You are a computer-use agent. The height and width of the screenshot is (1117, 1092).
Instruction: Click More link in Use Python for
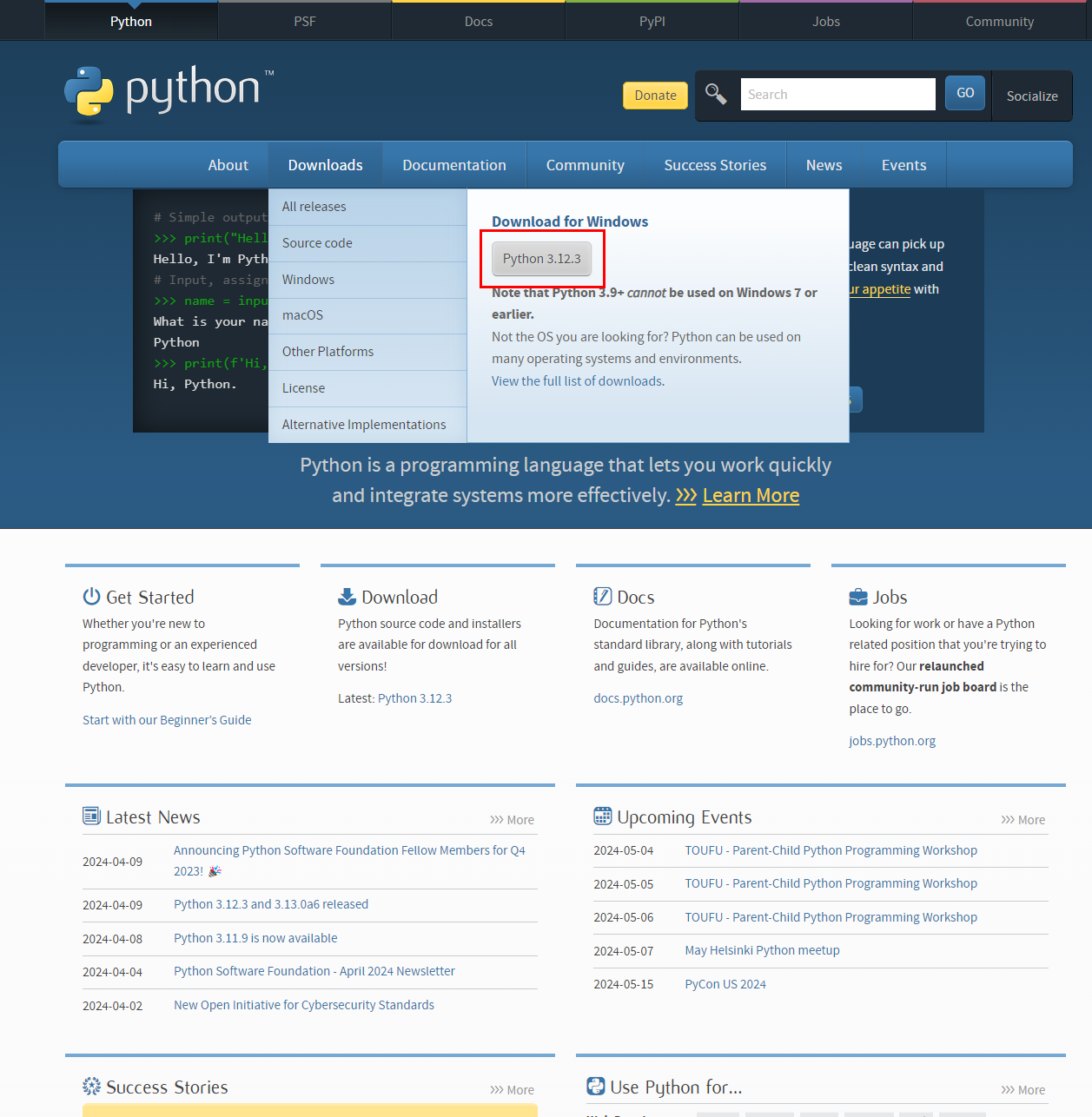pyautogui.click(x=1023, y=1089)
